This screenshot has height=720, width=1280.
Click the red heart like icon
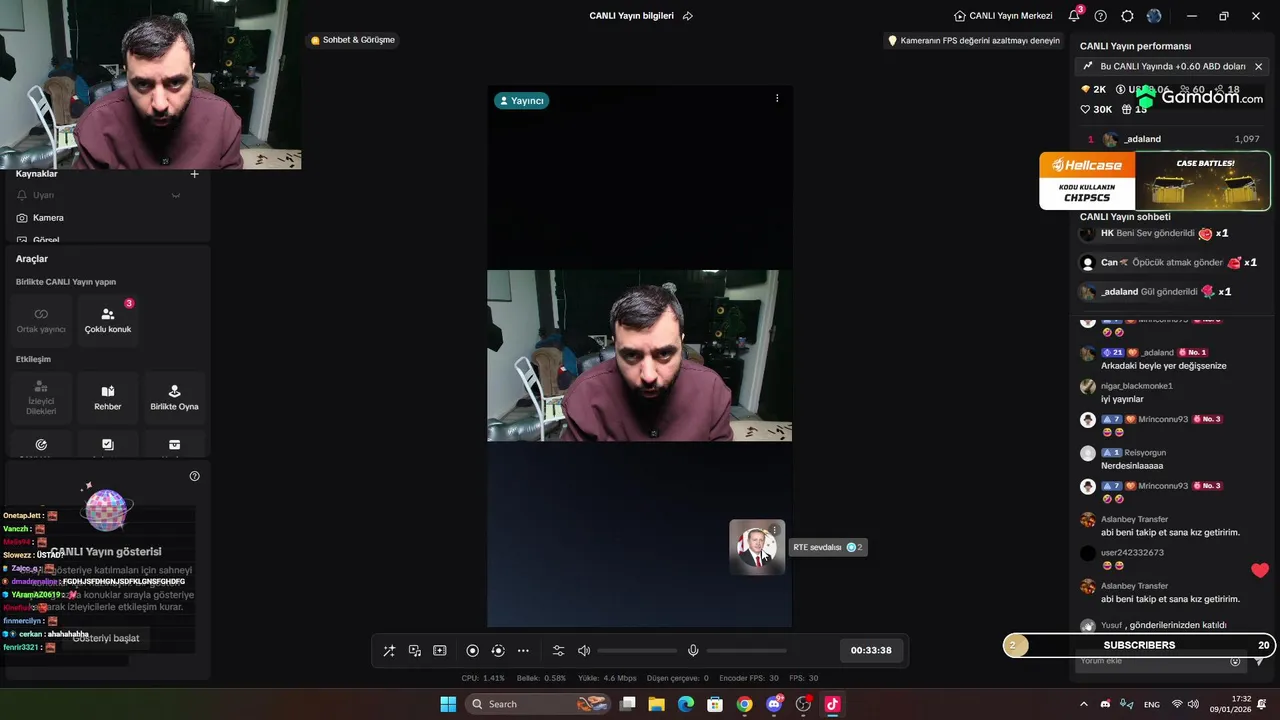tap(1259, 570)
